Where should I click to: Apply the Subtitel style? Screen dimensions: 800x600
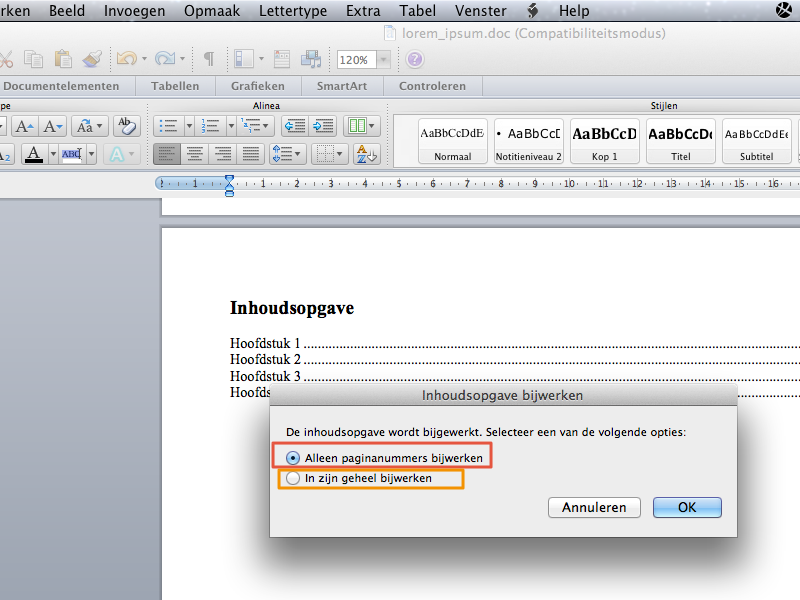click(757, 141)
